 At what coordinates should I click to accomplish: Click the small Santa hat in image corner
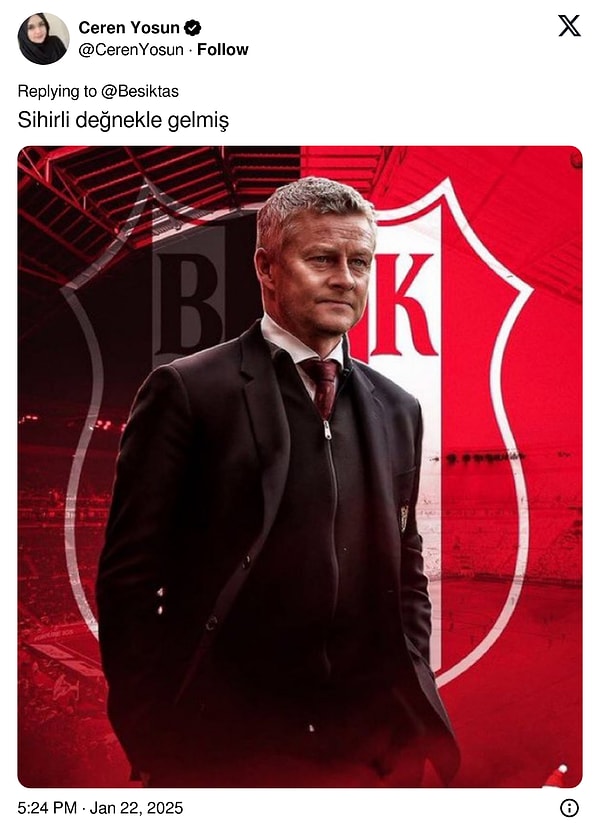557,776
